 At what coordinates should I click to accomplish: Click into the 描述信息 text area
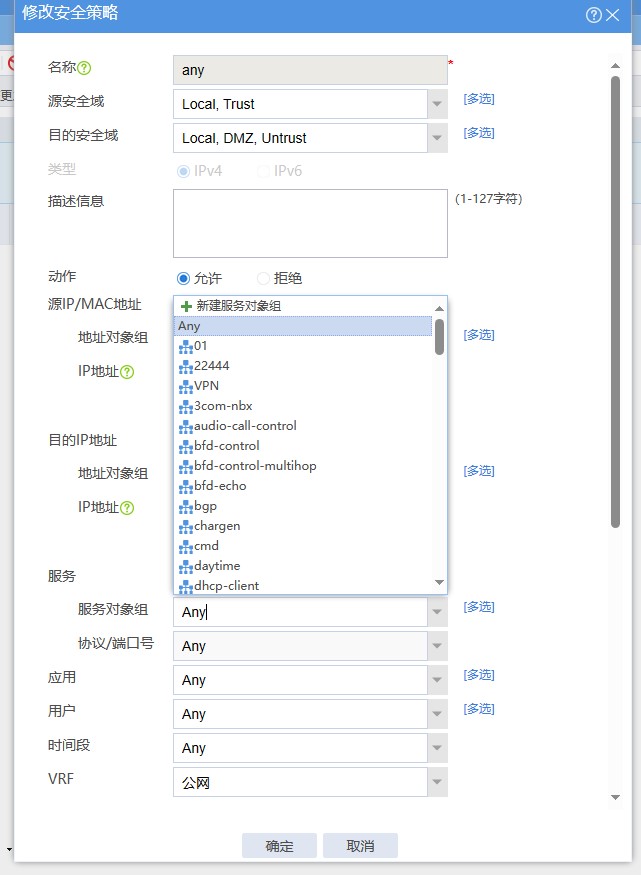[x=310, y=224]
